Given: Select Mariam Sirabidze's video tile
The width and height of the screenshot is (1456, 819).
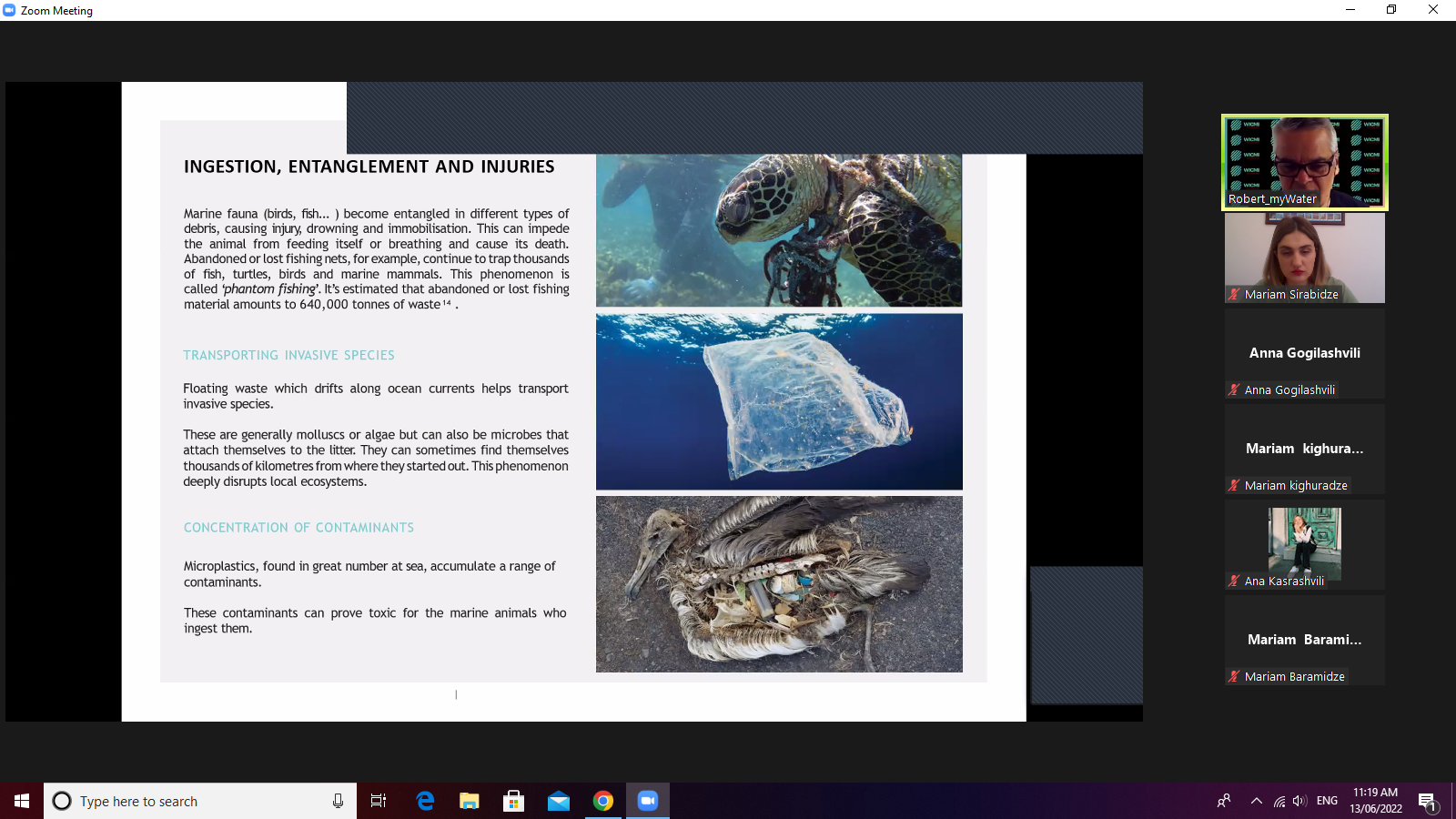Looking at the screenshot, I should 1304,257.
